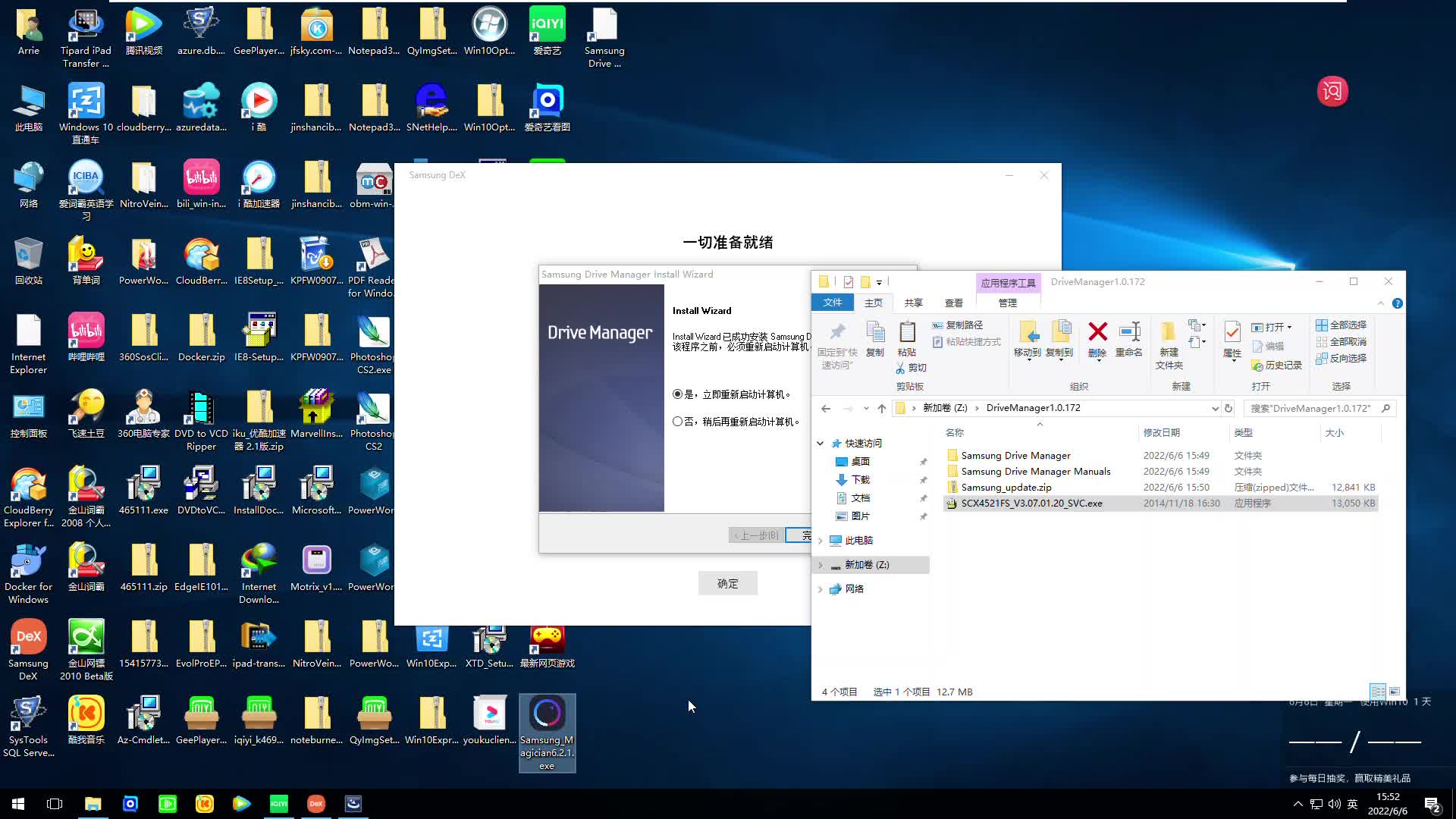Open Quick Access Toolbar customize dropdown
Screen dimensions: 1456x819
tap(880, 282)
